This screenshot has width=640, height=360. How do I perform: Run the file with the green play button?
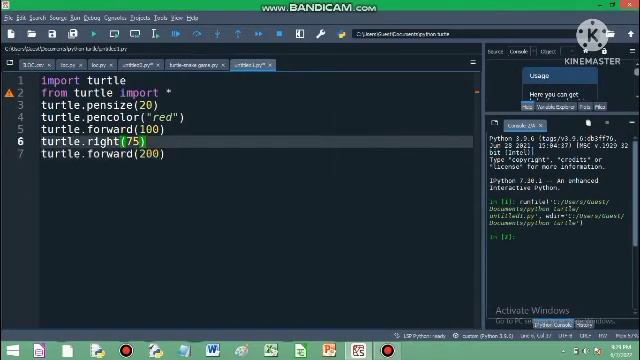coord(93,34)
